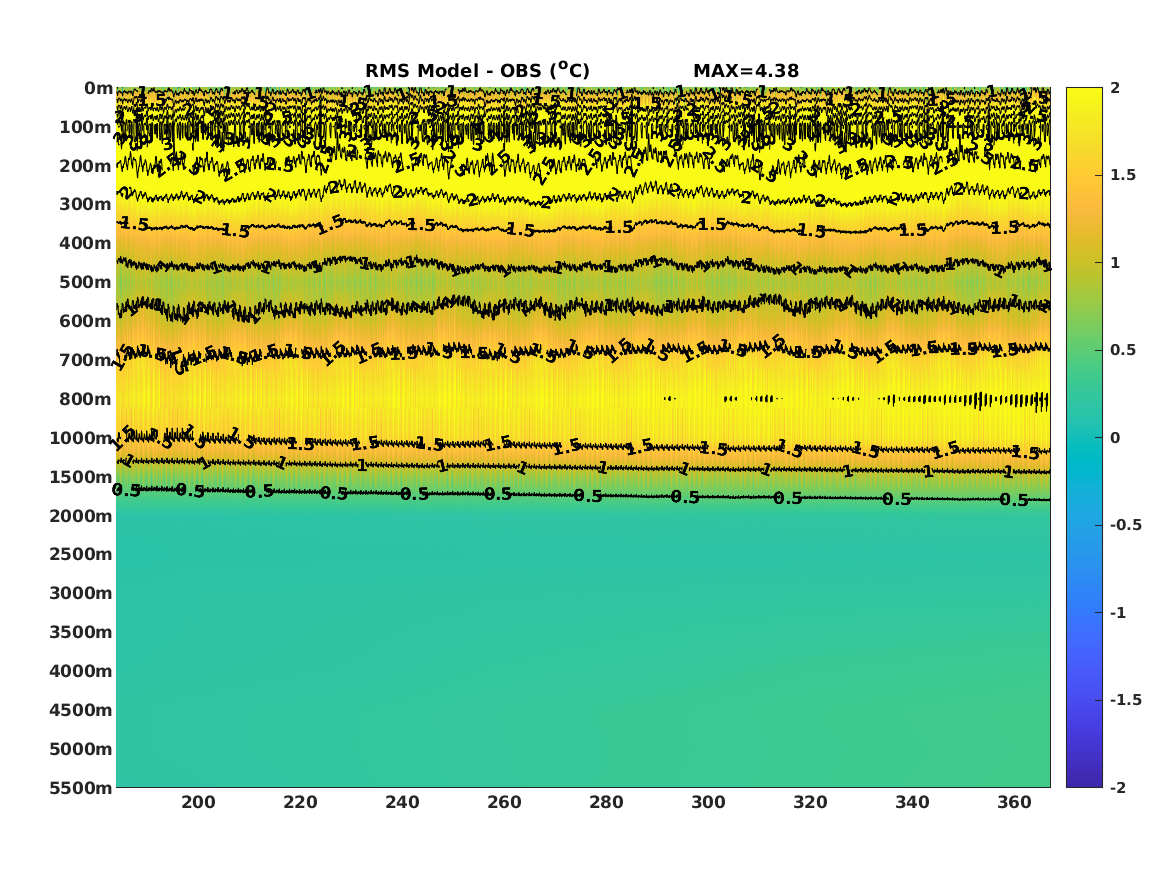This screenshot has height=875, width=1167.
Task: Click the colorbar tick label '0.5'
Action: (x=1123, y=350)
